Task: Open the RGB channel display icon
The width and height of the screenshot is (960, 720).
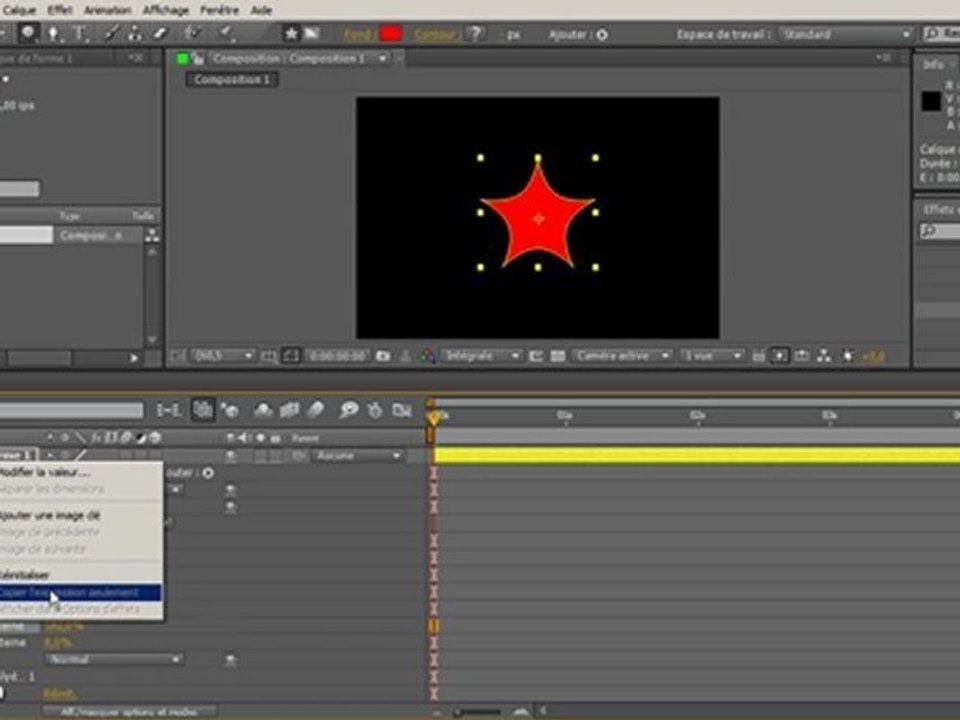Action: pyautogui.click(x=427, y=356)
